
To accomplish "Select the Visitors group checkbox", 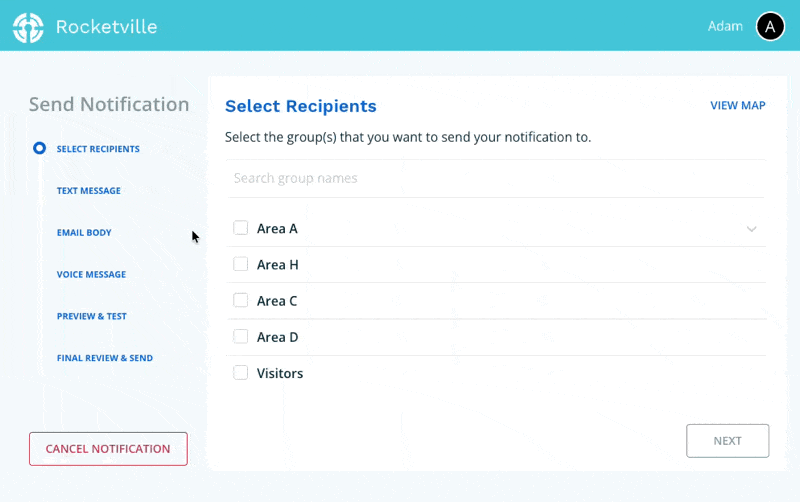I will 241,372.
